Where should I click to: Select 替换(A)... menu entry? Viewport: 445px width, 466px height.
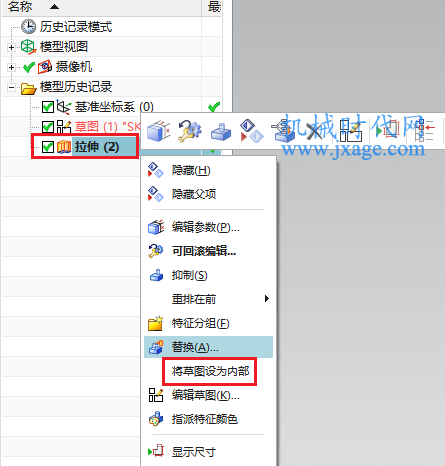coord(208,347)
